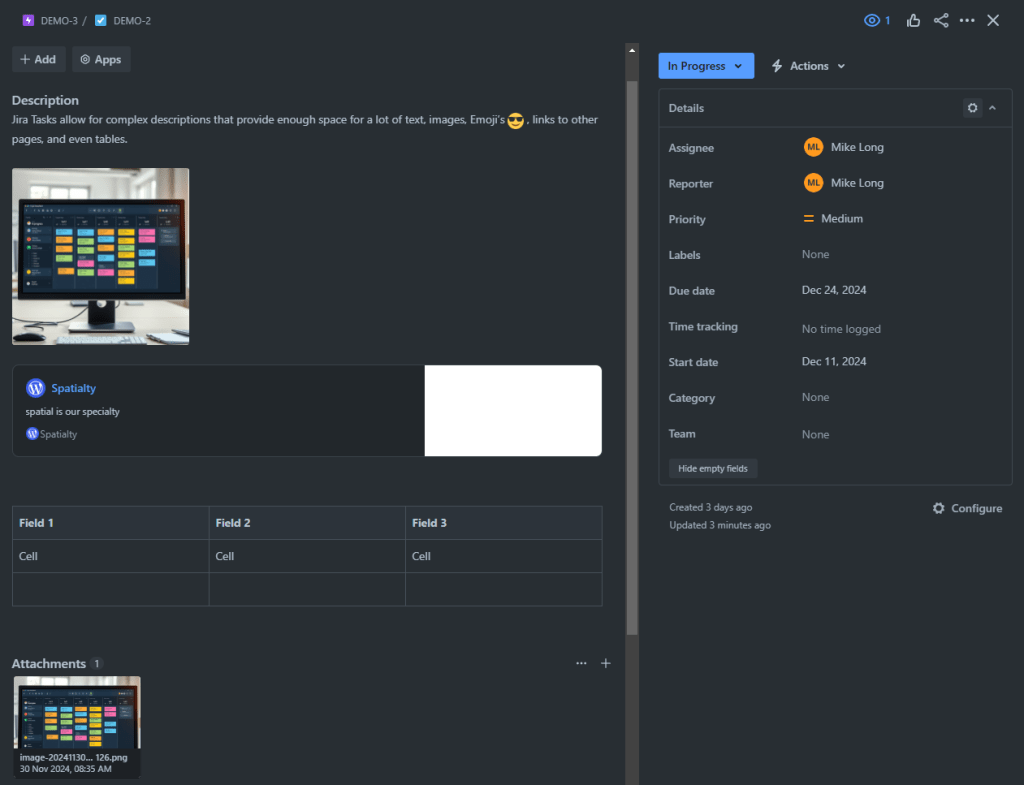This screenshot has height=785, width=1024.
Task: Open the In Progress status dropdown
Action: (705, 66)
